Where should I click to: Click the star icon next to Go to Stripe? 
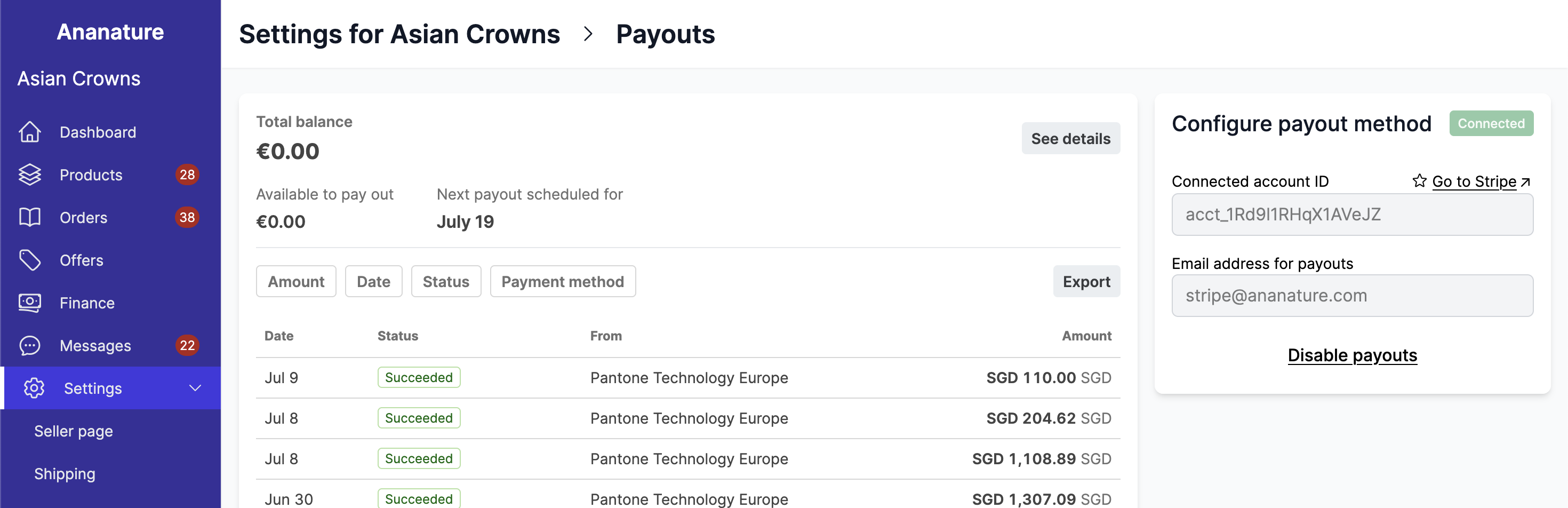1420,181
